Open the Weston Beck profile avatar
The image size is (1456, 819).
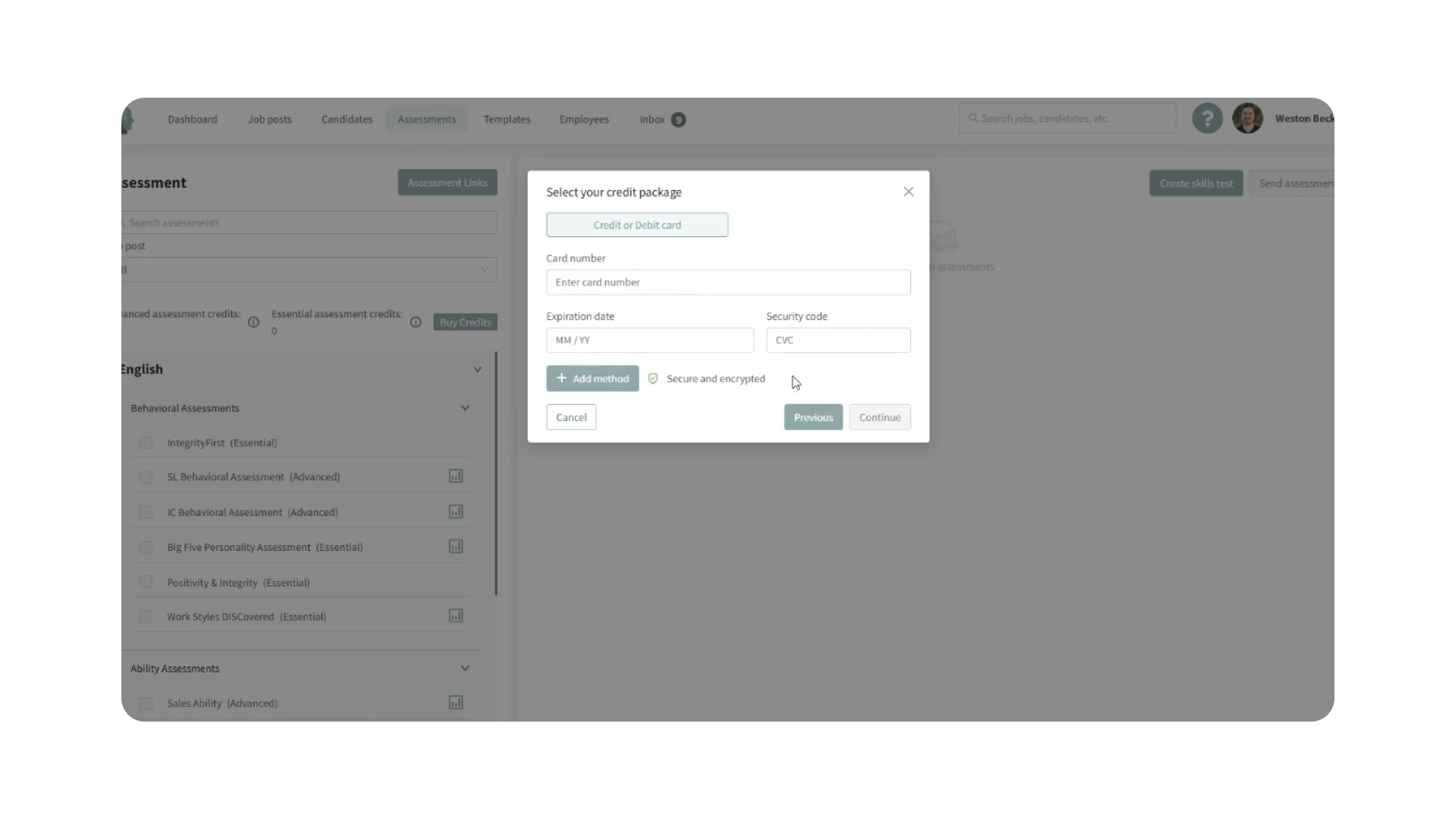(x=1247, y=119)
